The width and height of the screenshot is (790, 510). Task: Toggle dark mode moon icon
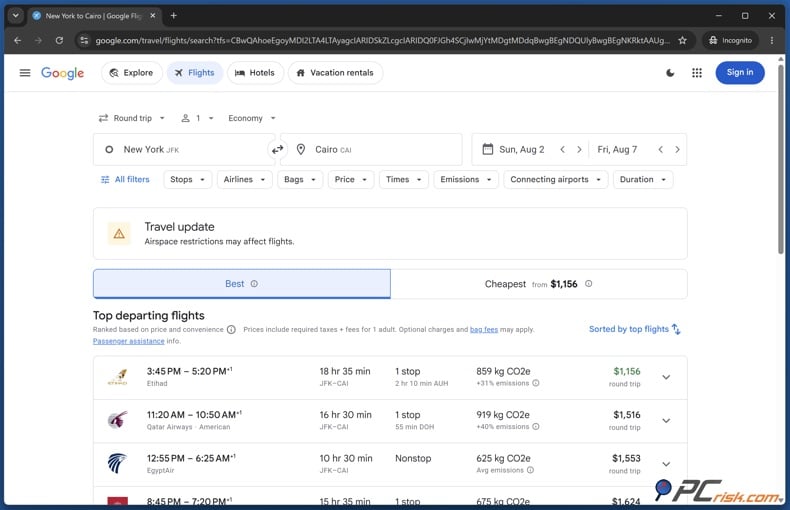pyautogui.click(x=670, y=73)
